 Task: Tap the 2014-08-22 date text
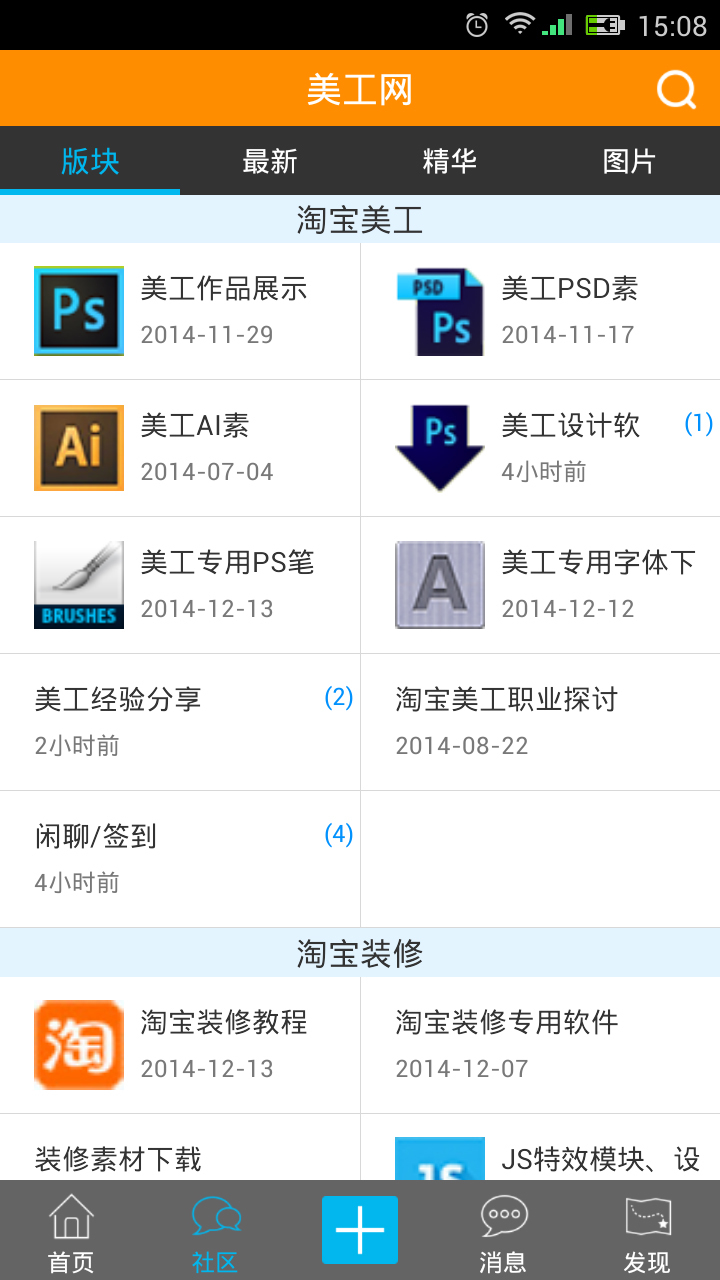pyautogui.click(x=462, y=746)
